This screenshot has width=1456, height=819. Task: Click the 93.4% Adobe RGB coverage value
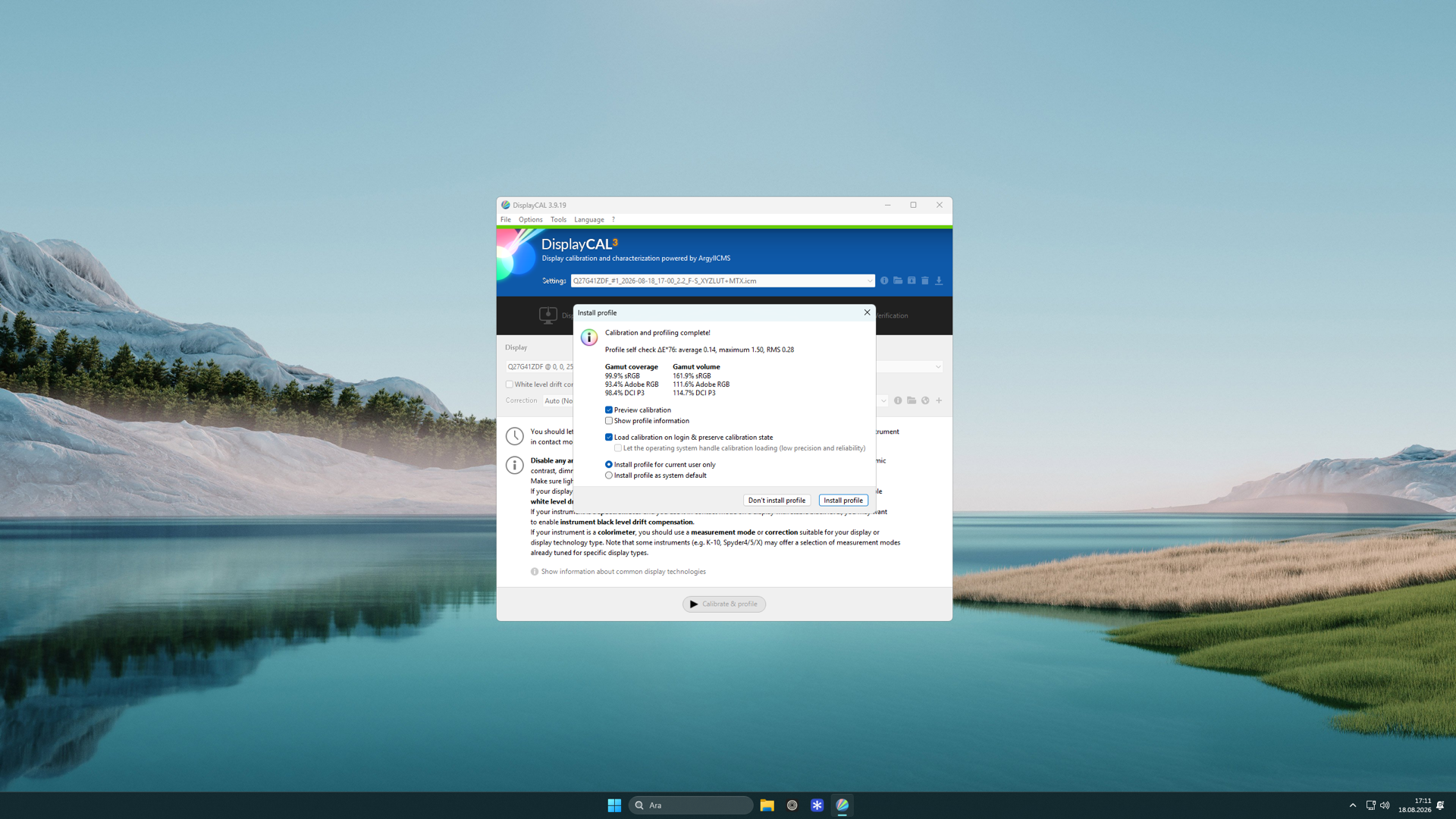click(632, 384)
